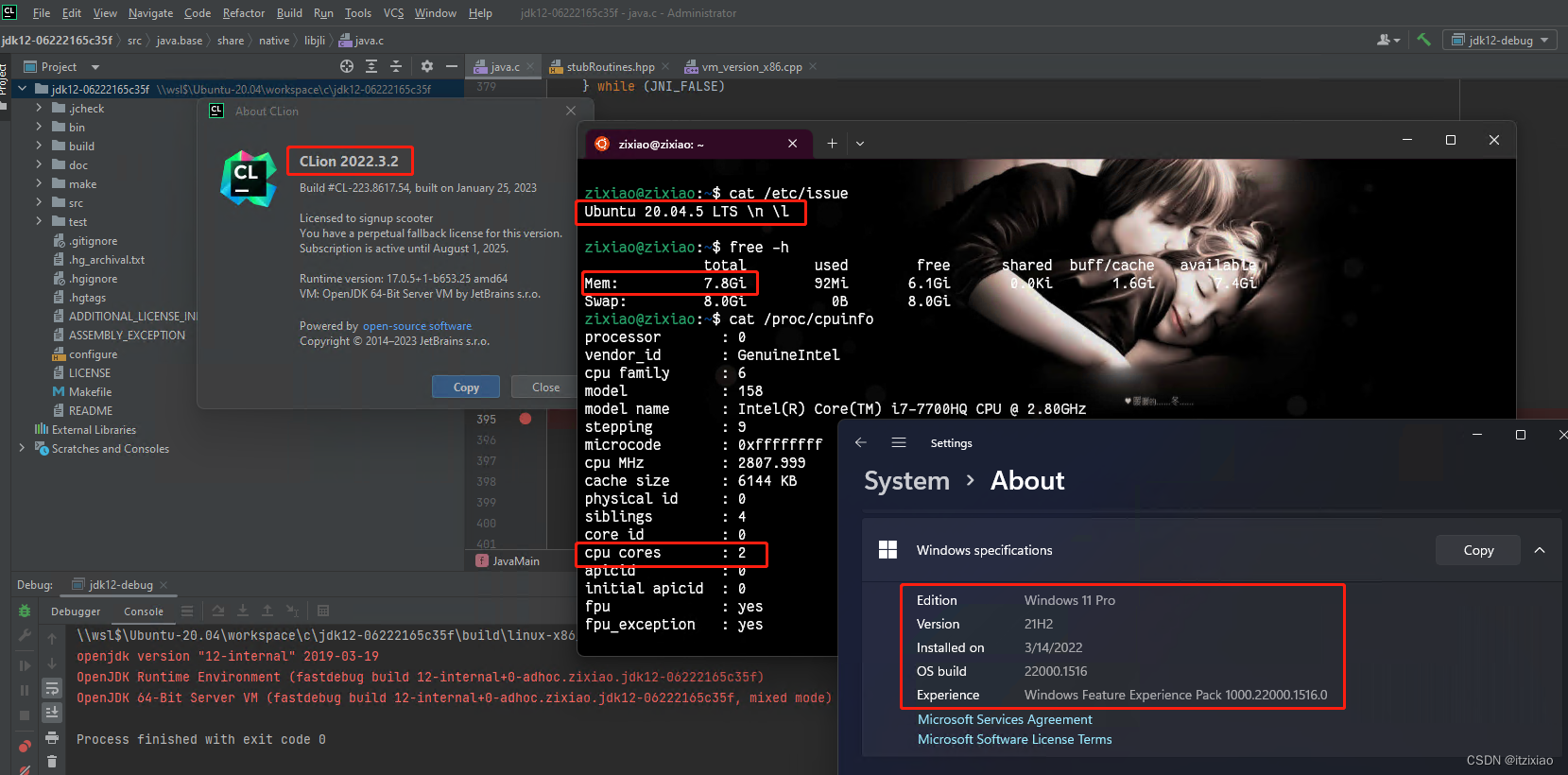The width and height of the screenshot is (1568, 775).
Task: Toggle soft-wrap in the console
Action: point(52,688)
